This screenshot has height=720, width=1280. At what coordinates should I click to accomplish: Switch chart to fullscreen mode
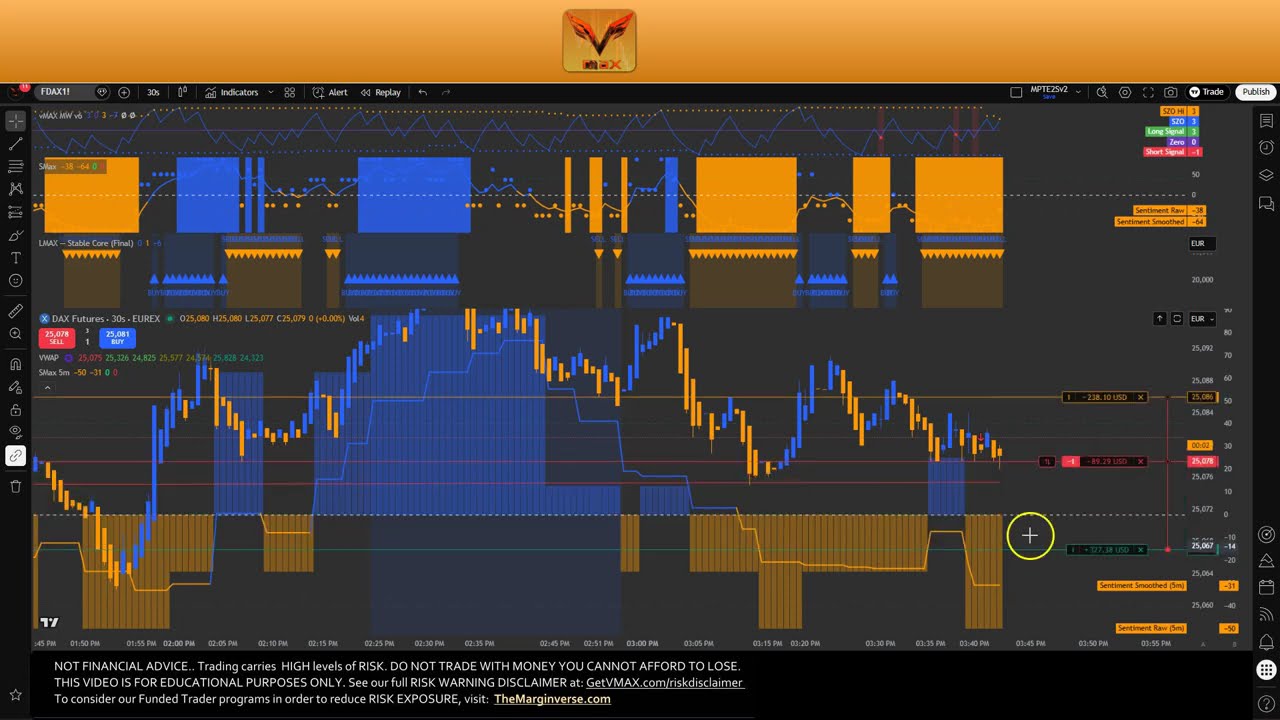[1148, 92]
